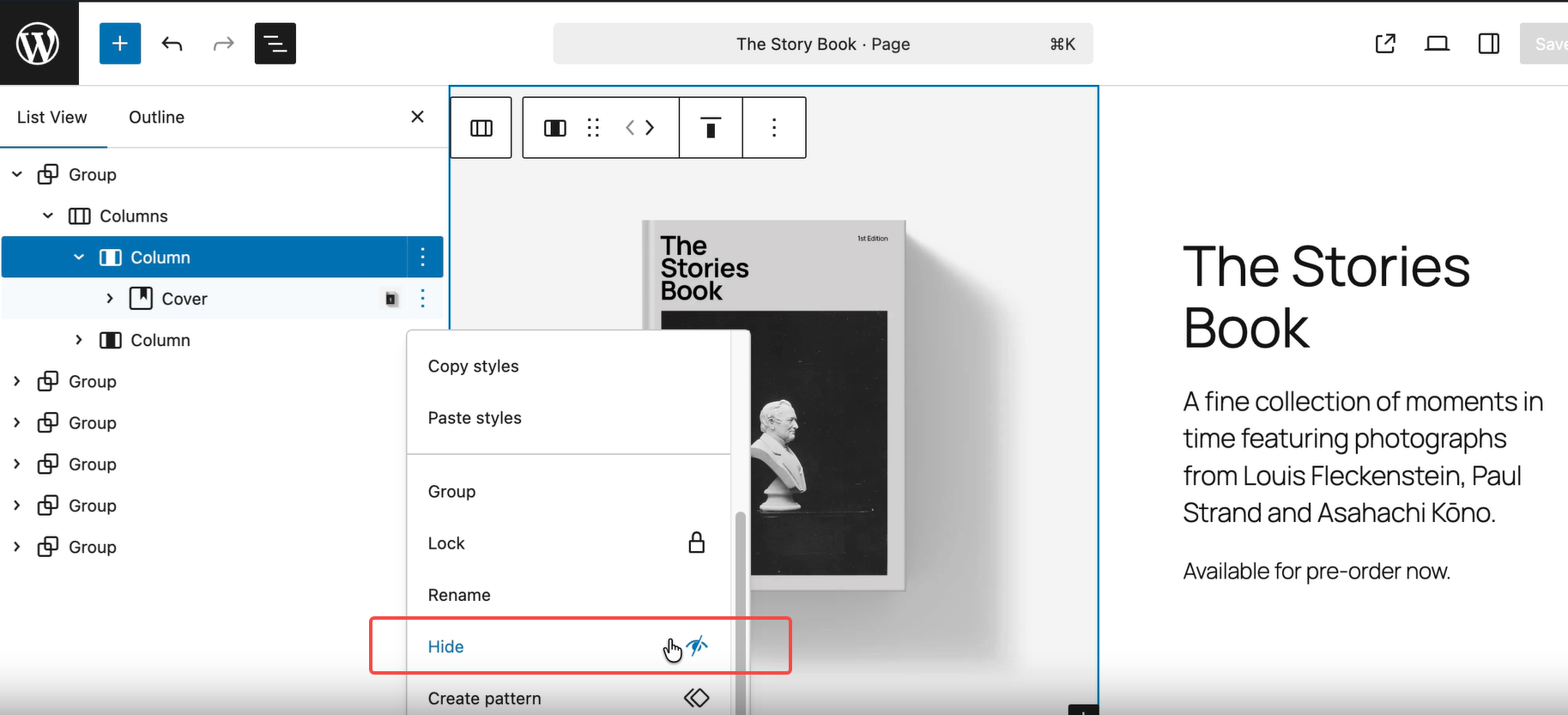
Task: Switch to the List View tab
Action: (52, 117)
